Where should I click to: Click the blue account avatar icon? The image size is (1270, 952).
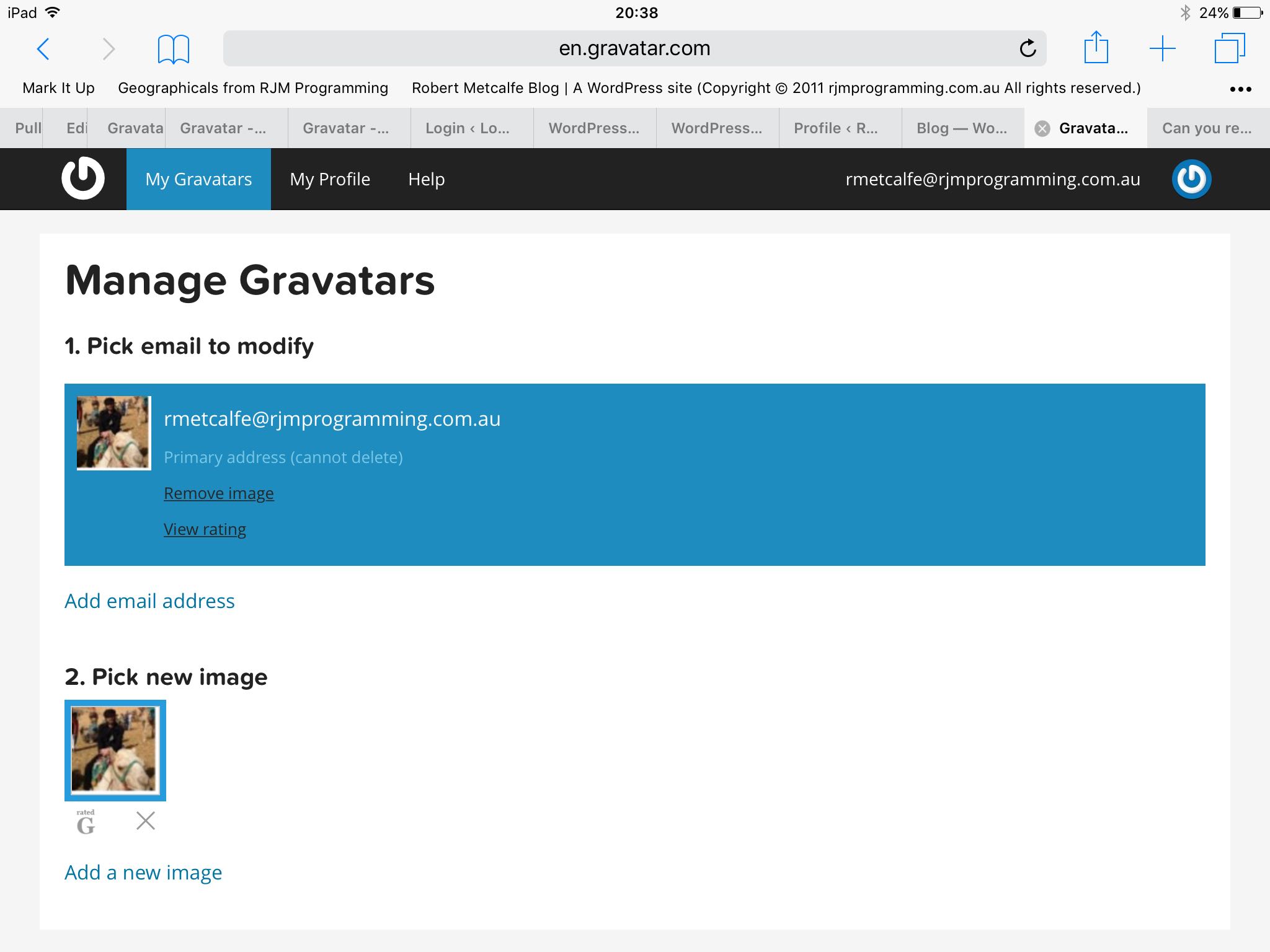click(1191, 179)
